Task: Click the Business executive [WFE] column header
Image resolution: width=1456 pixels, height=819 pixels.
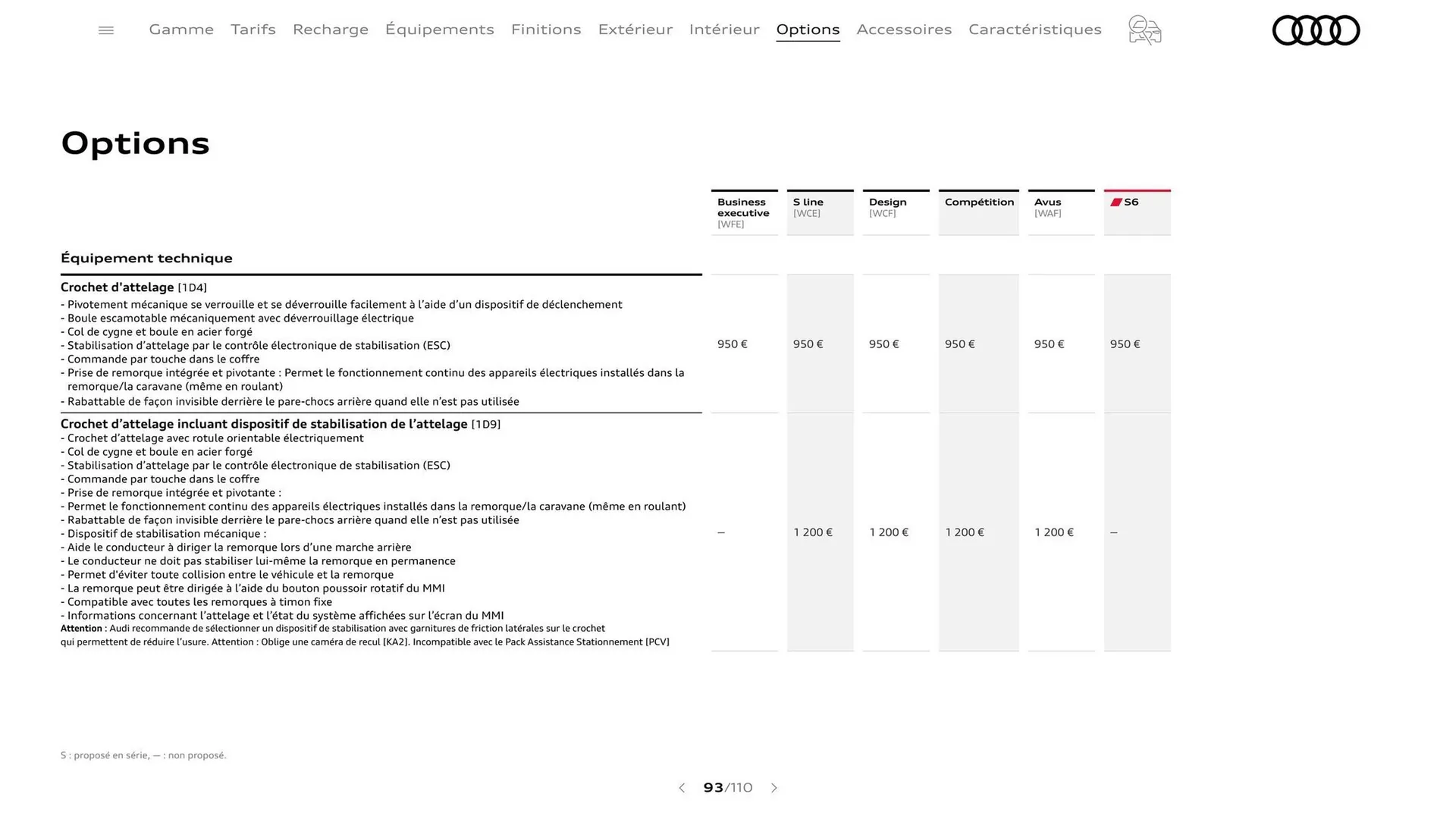Action: click(x=743, y=212)
